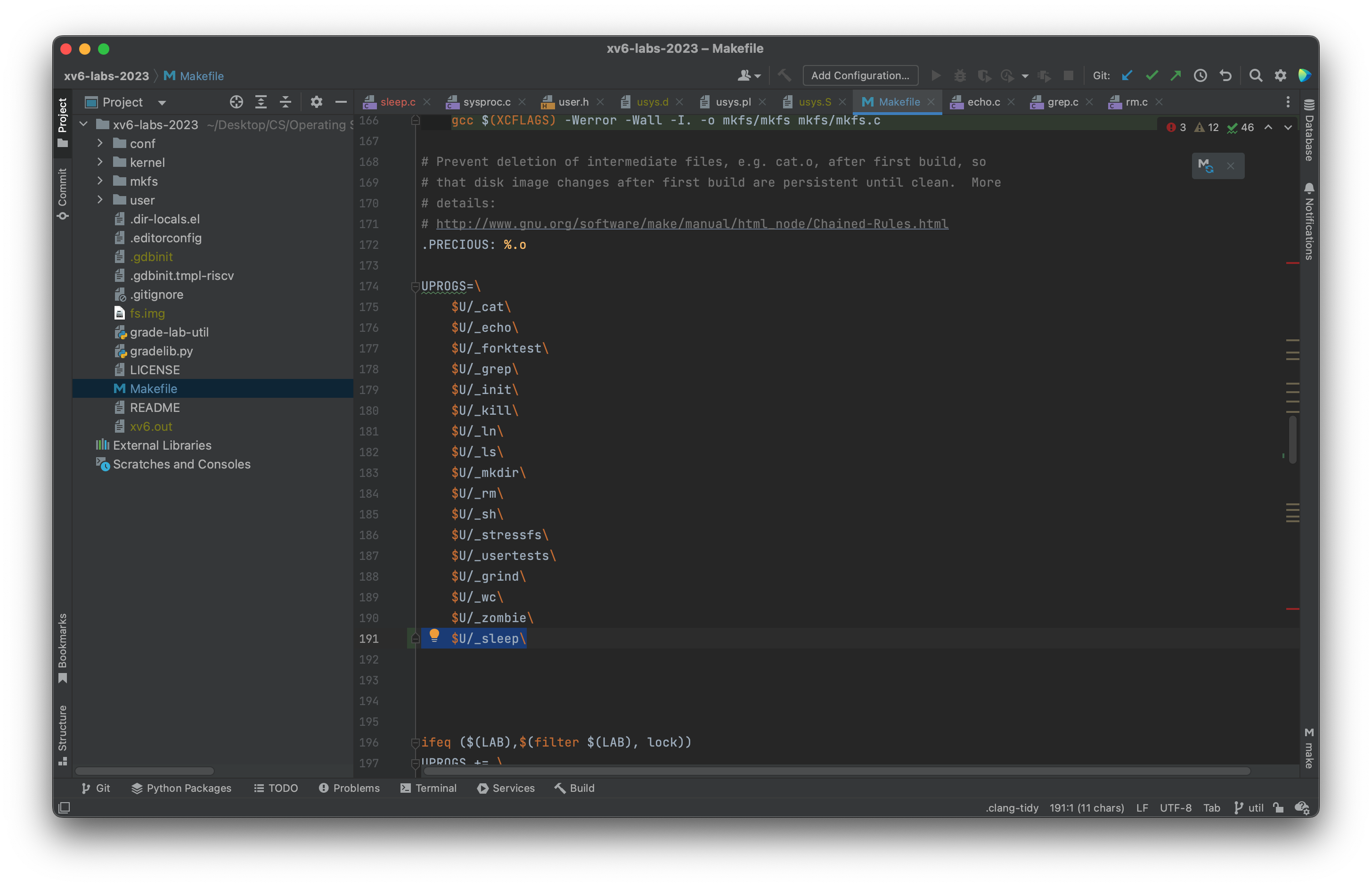The width and height of the screenshot is (1372, 887).
Task: Toggle the Commit tool window
Action: click(x=62, y=190)
